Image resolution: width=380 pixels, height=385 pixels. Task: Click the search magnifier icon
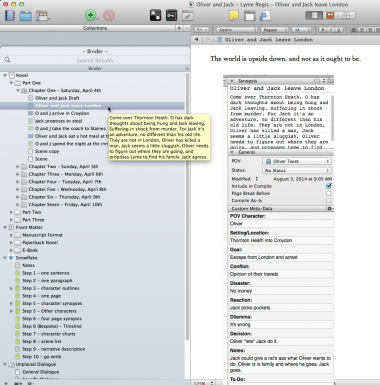[7, 60]
